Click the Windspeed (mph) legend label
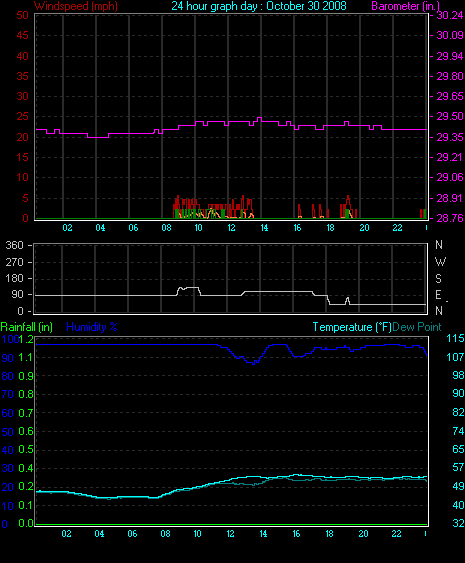 [76, 6]
